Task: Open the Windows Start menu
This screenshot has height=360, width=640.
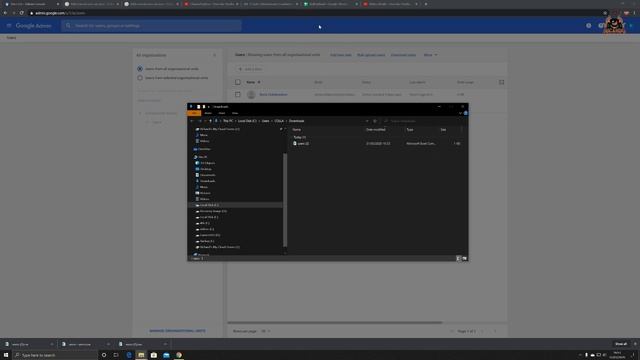Action: pos(6,355)
